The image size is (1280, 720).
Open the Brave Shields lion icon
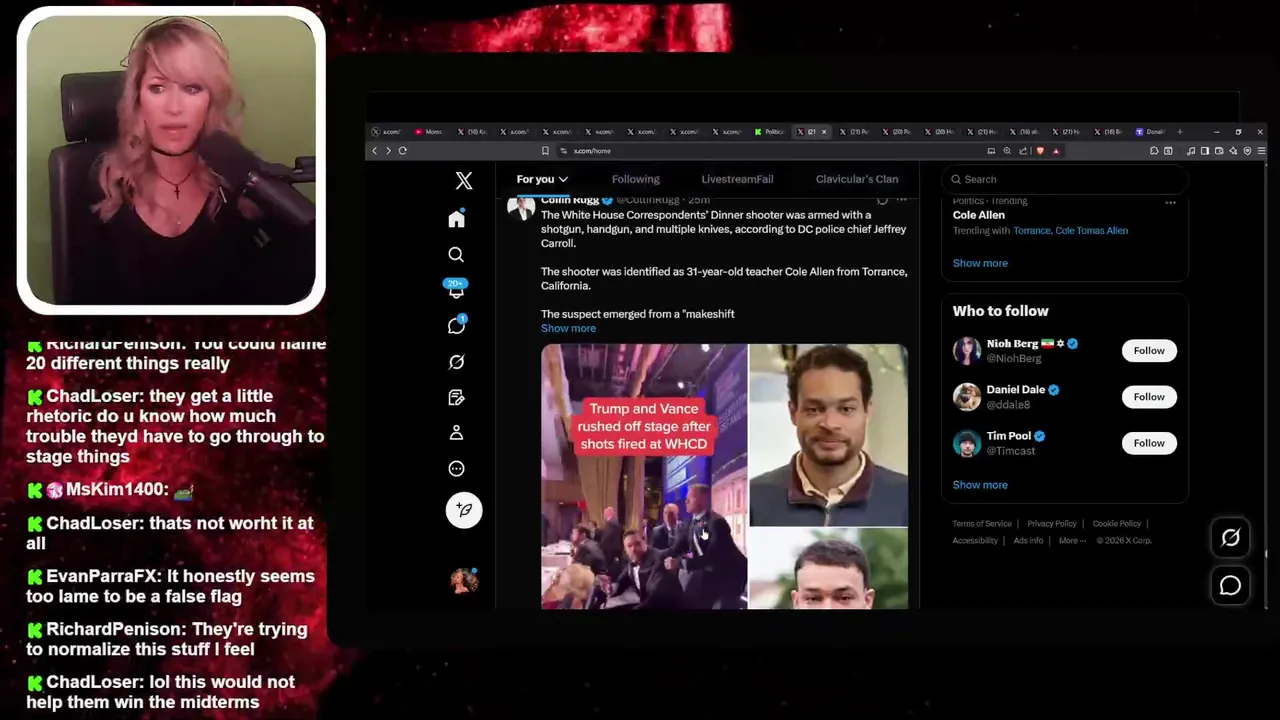coord(1040,151)
